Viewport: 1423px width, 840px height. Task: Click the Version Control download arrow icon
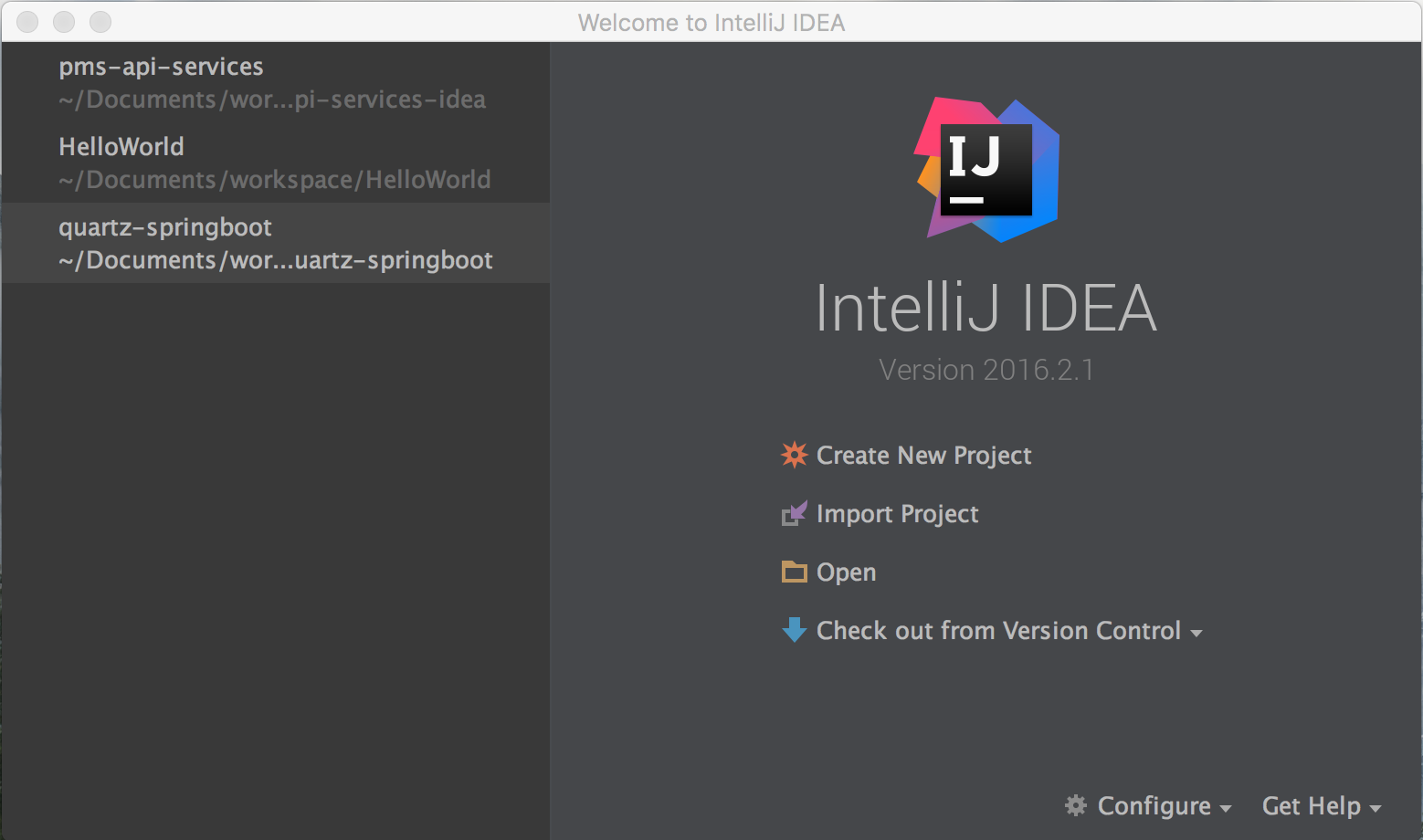[795, 630]
